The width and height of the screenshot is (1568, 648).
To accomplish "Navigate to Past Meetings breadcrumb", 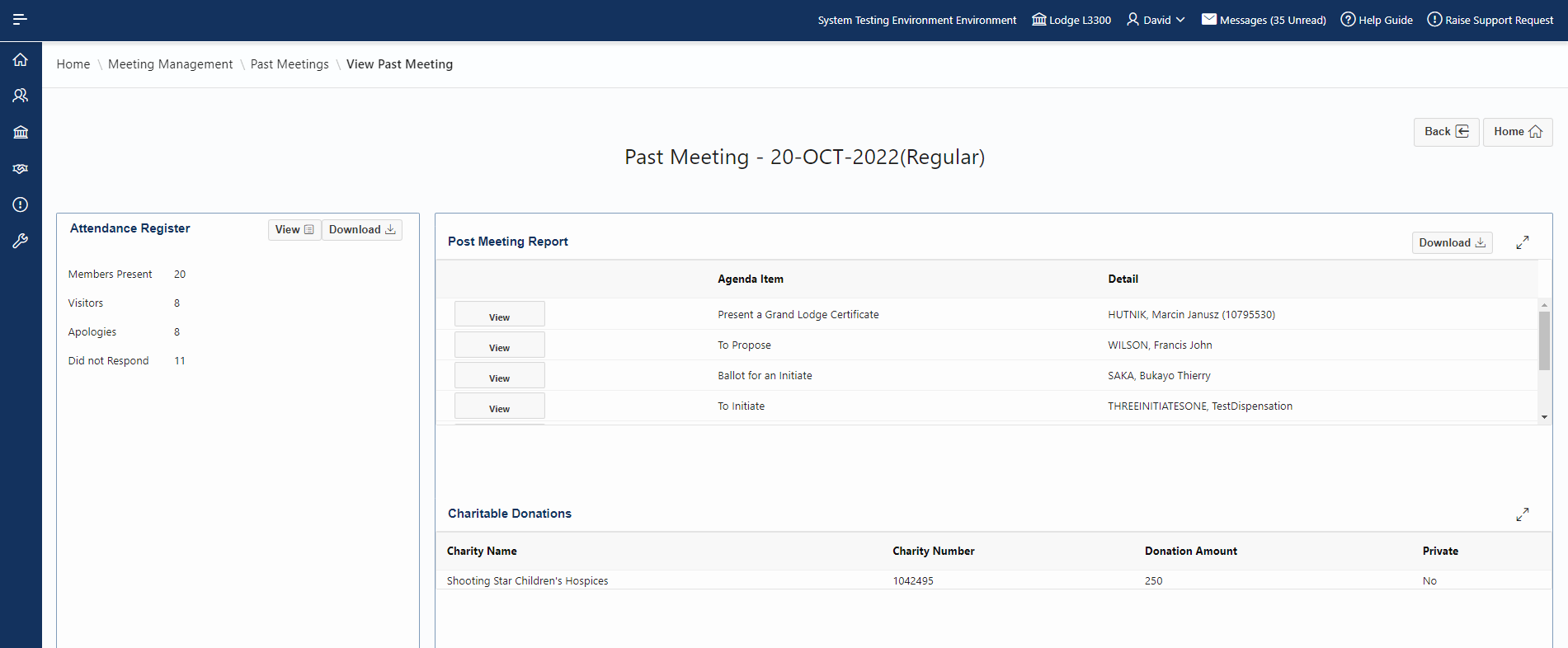I will [290, 64].
